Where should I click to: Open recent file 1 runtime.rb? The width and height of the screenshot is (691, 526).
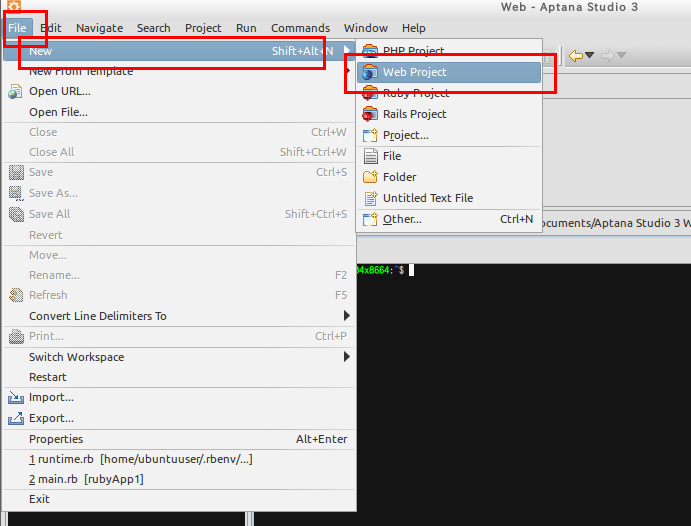coord(178,459)
